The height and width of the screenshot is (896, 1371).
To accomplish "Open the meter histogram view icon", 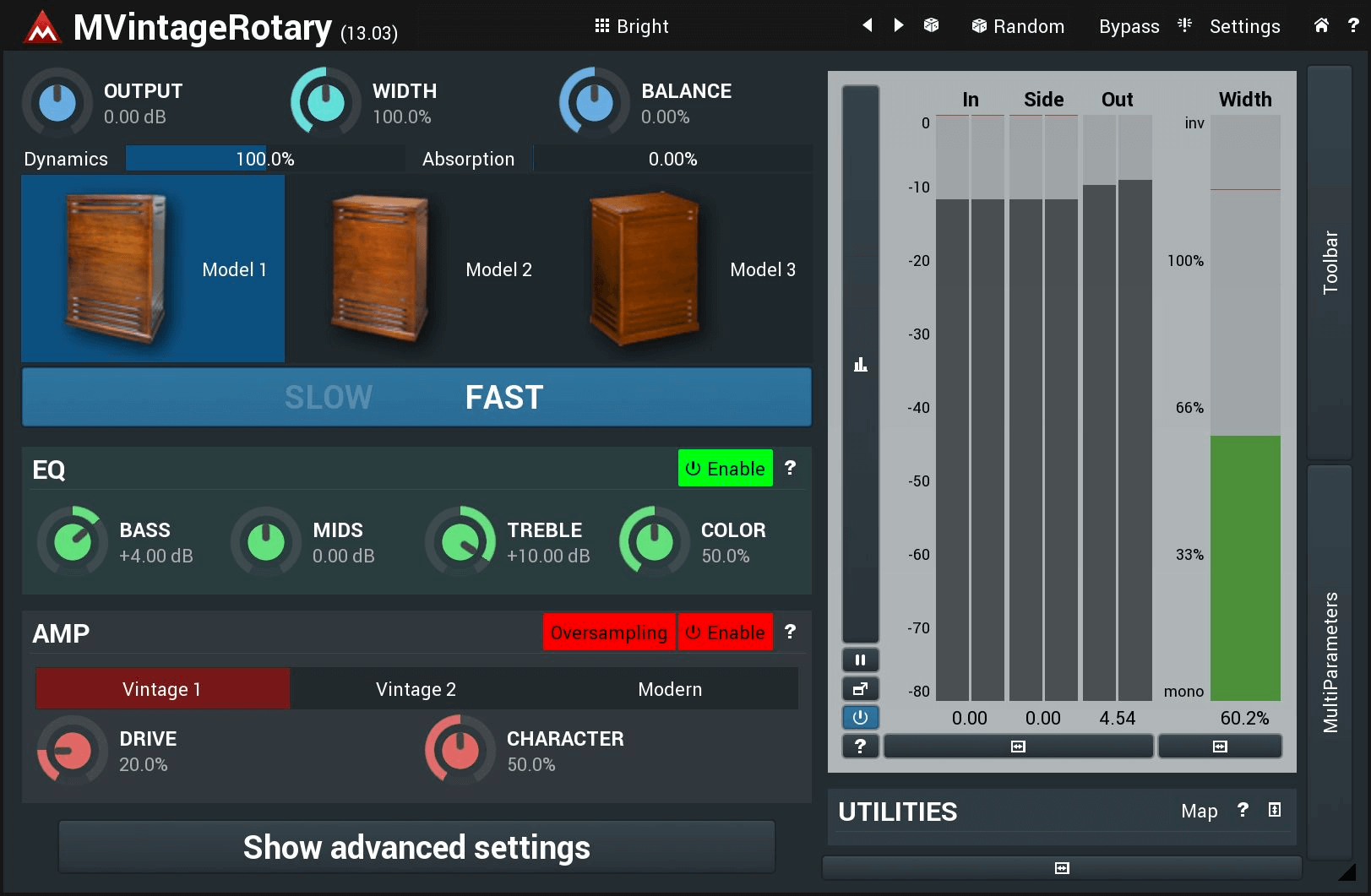I will click(860, 365).
